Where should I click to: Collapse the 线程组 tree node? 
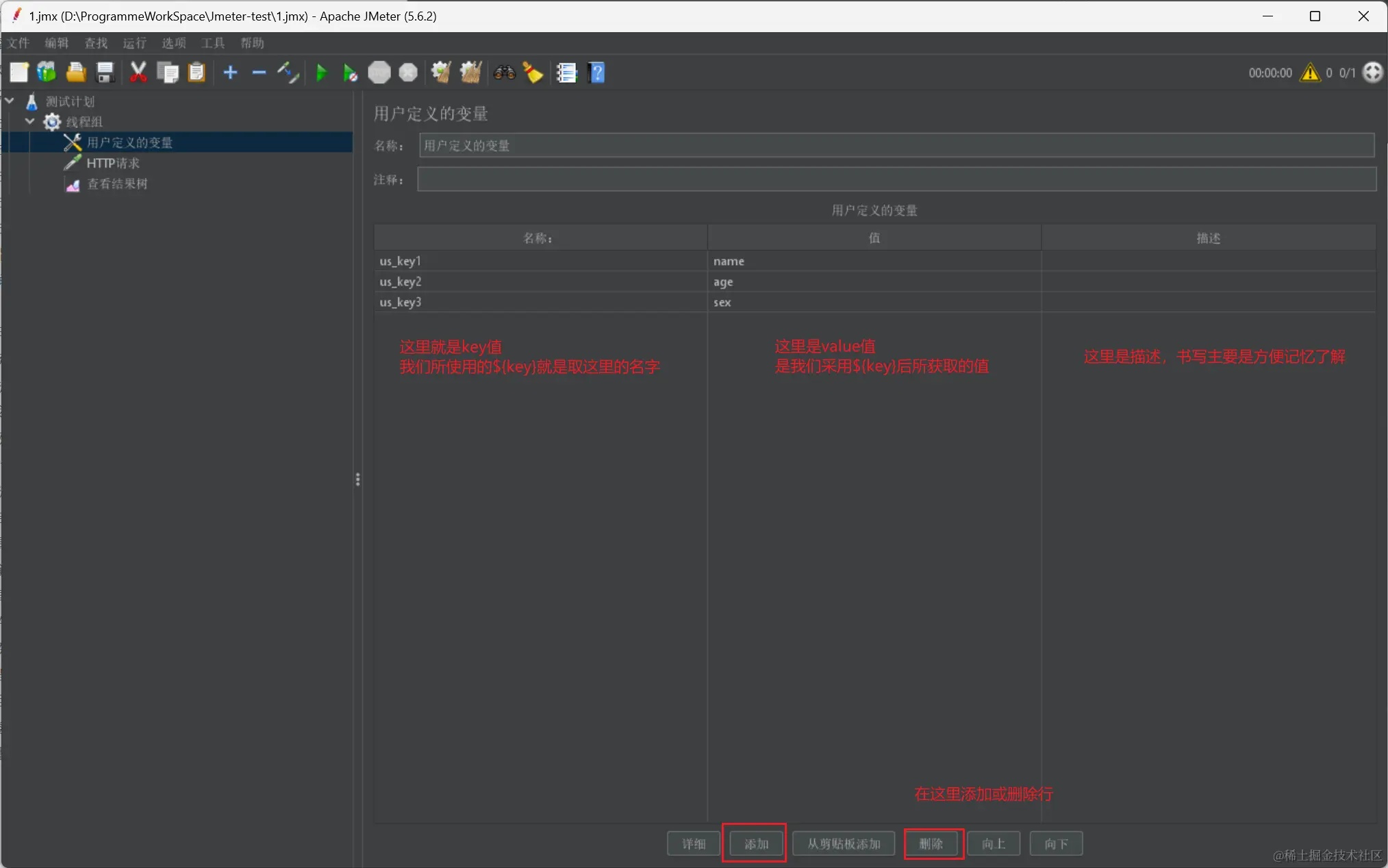click(30, 121)
